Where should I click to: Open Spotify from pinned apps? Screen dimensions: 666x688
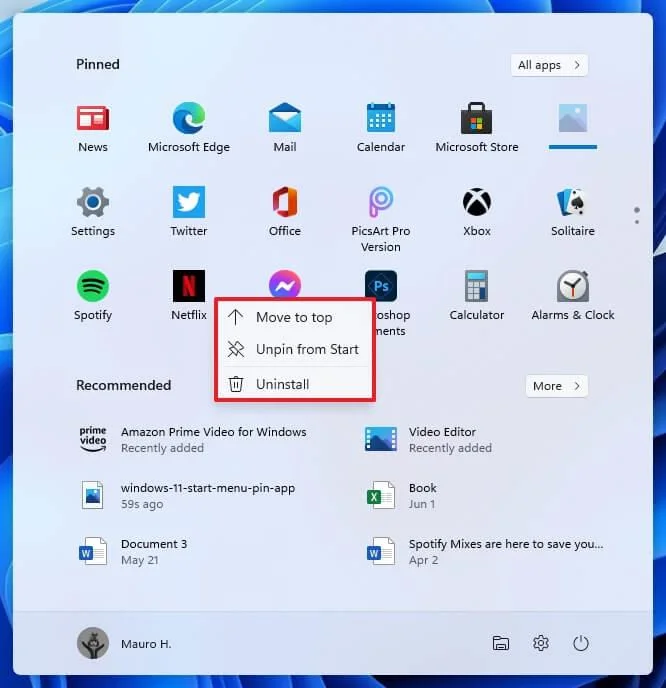(93, 295)
